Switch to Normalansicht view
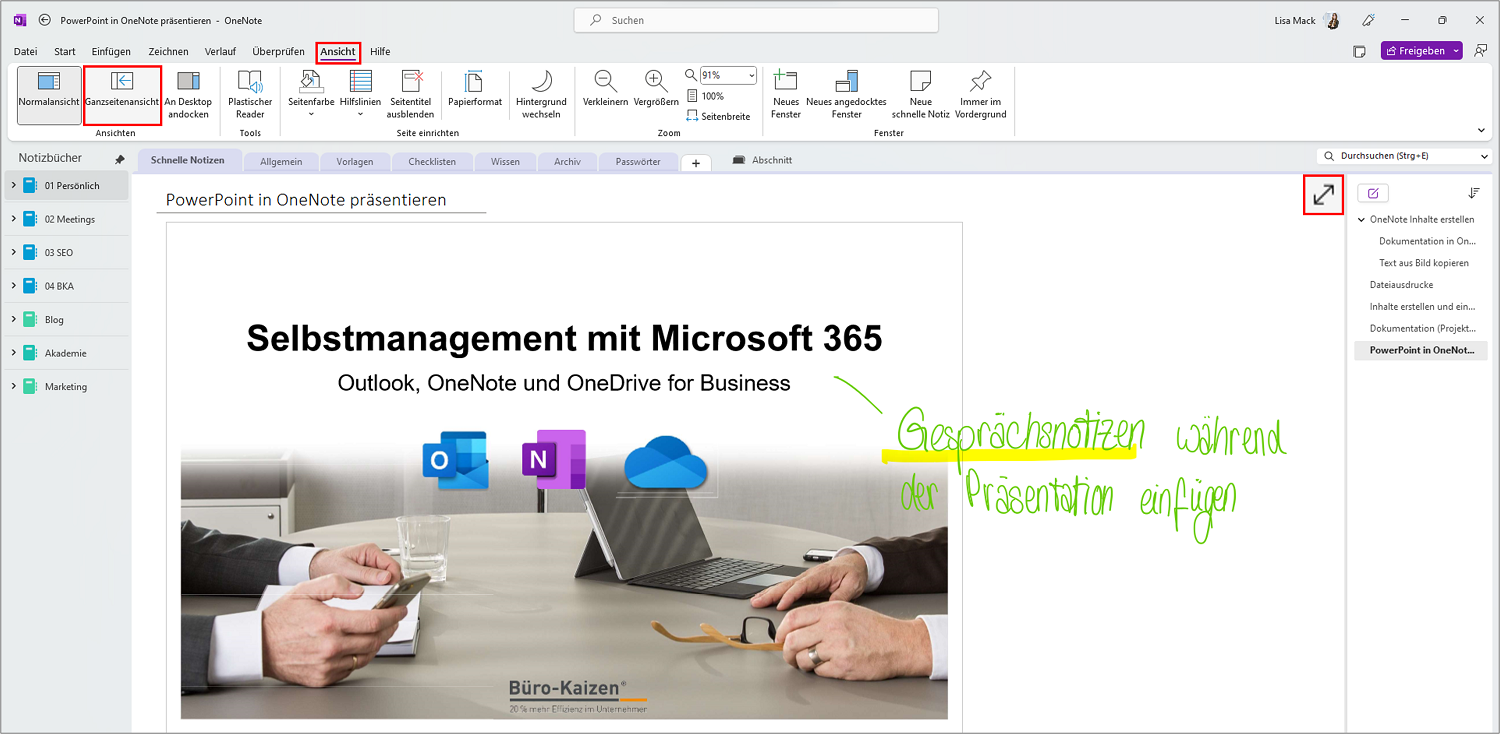 click(49, 95)
